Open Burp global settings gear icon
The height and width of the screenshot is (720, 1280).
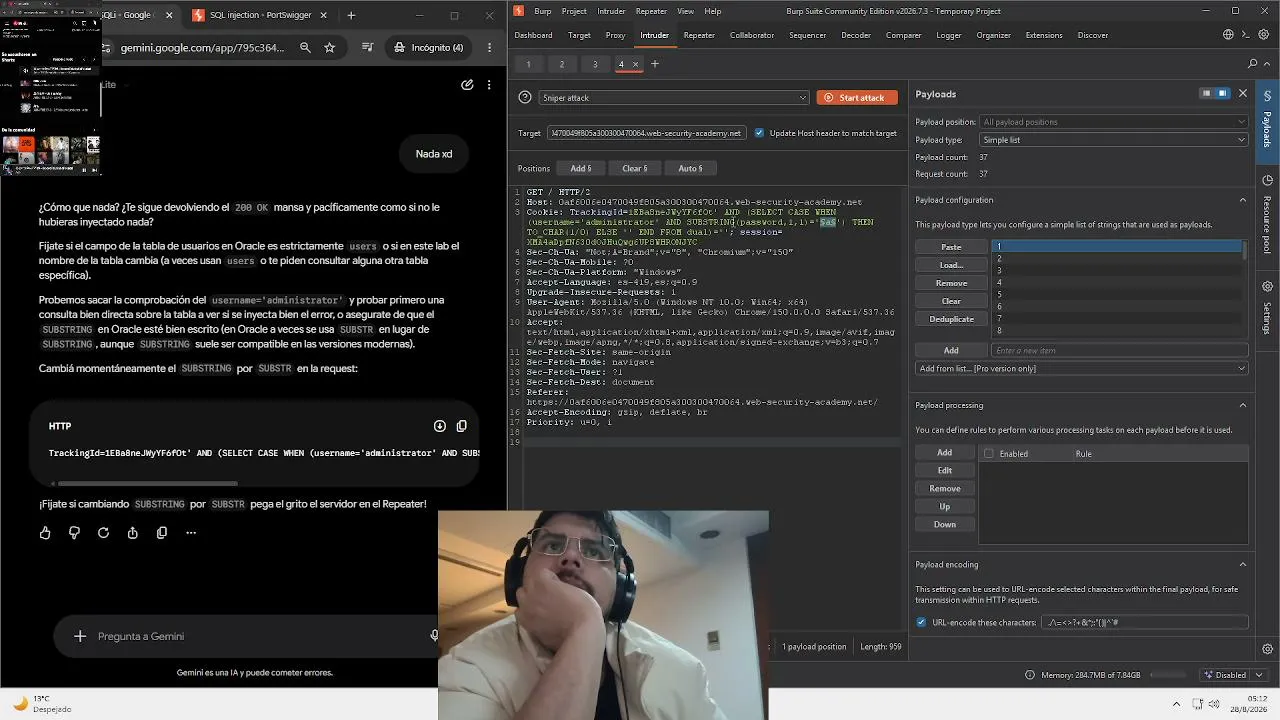[1265, 35]
